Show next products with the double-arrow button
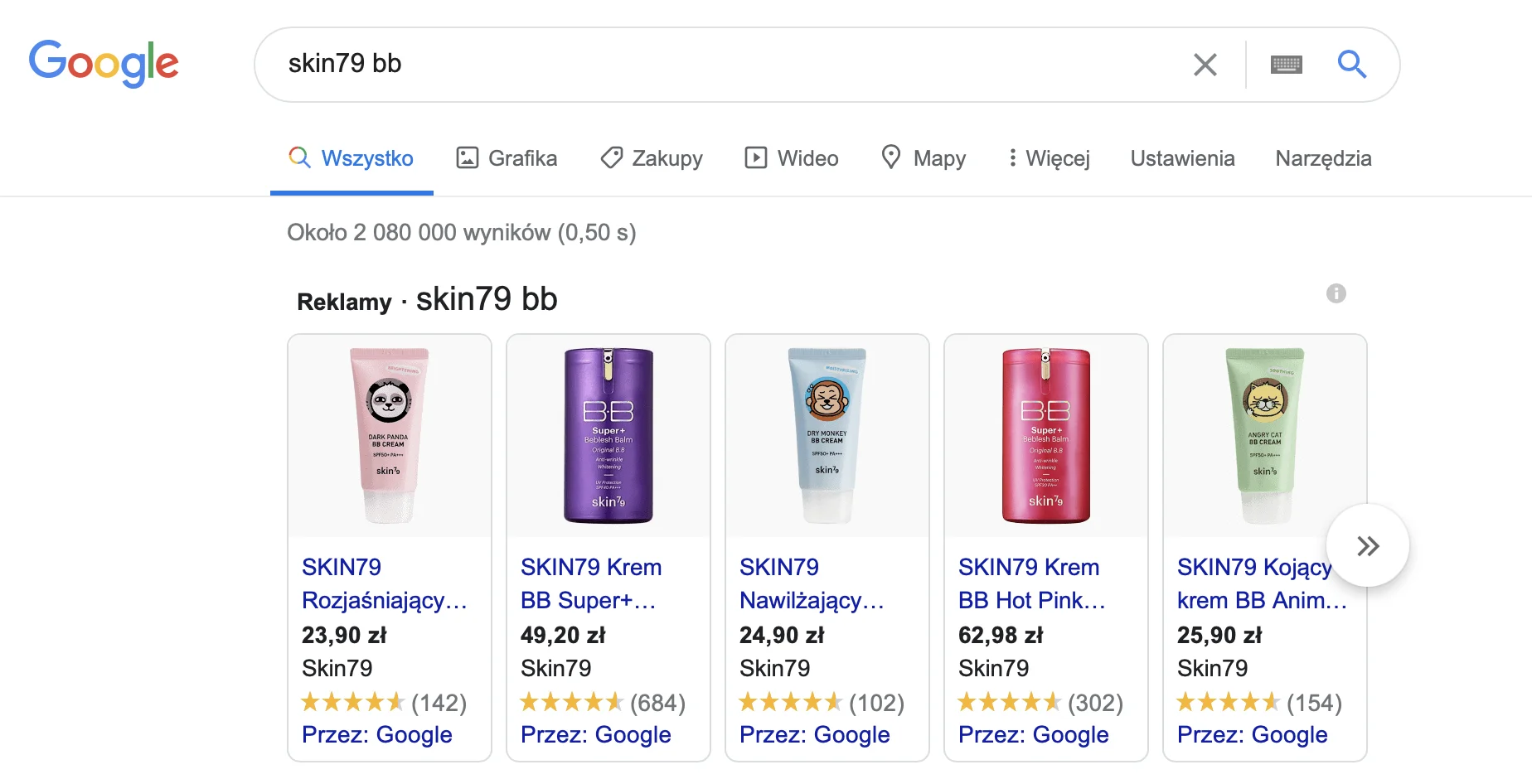 click(x=1367, y=545)
